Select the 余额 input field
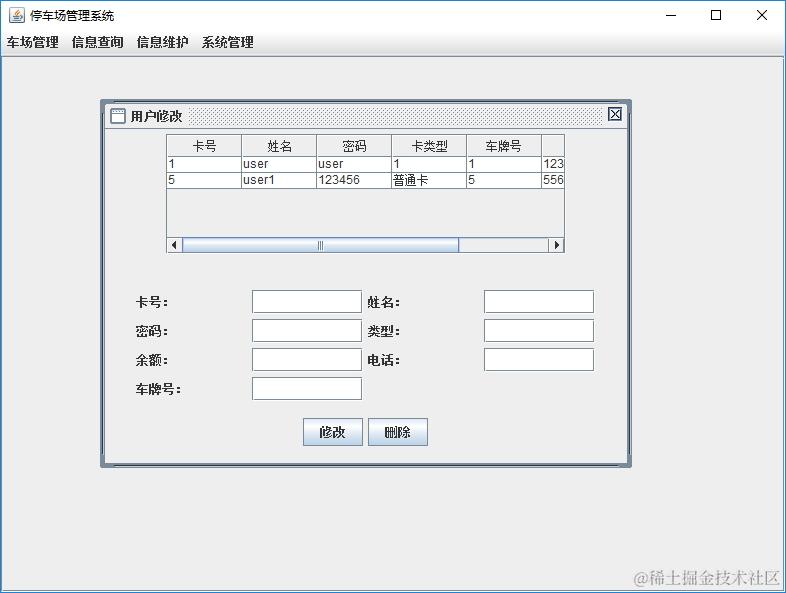The image size is (786, 593). [x=307, y=360]
